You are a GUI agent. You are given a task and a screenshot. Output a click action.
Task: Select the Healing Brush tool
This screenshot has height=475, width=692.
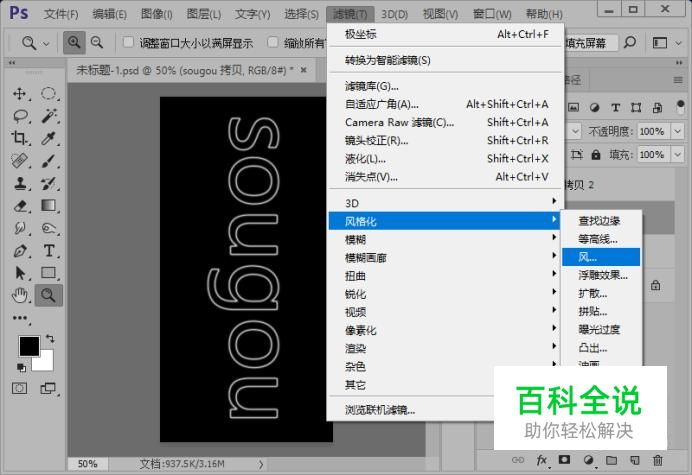pyautogui.click(x=19, y=161)
